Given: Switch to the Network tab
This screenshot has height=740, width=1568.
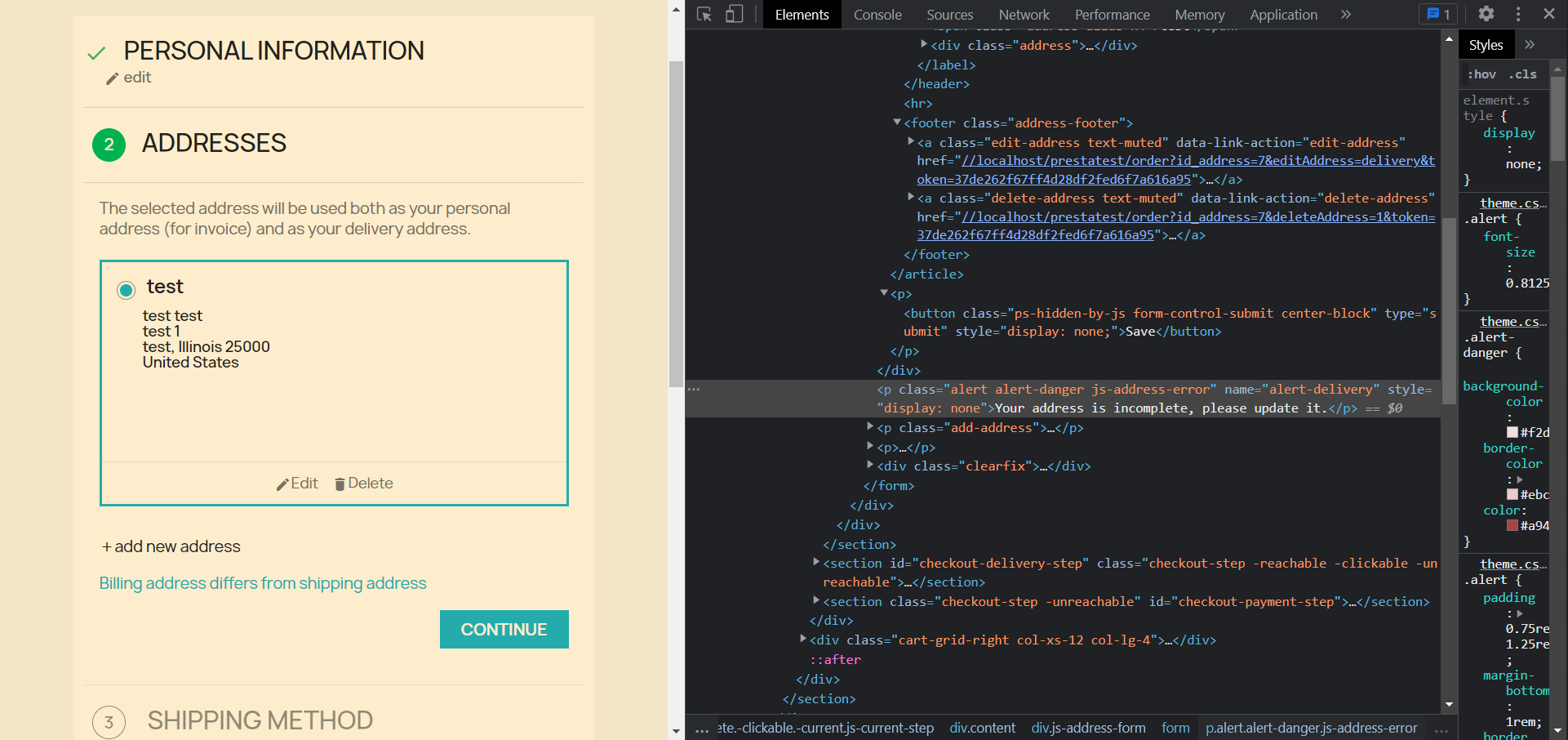Looking at the screenshot, I should coord(1024,14).
